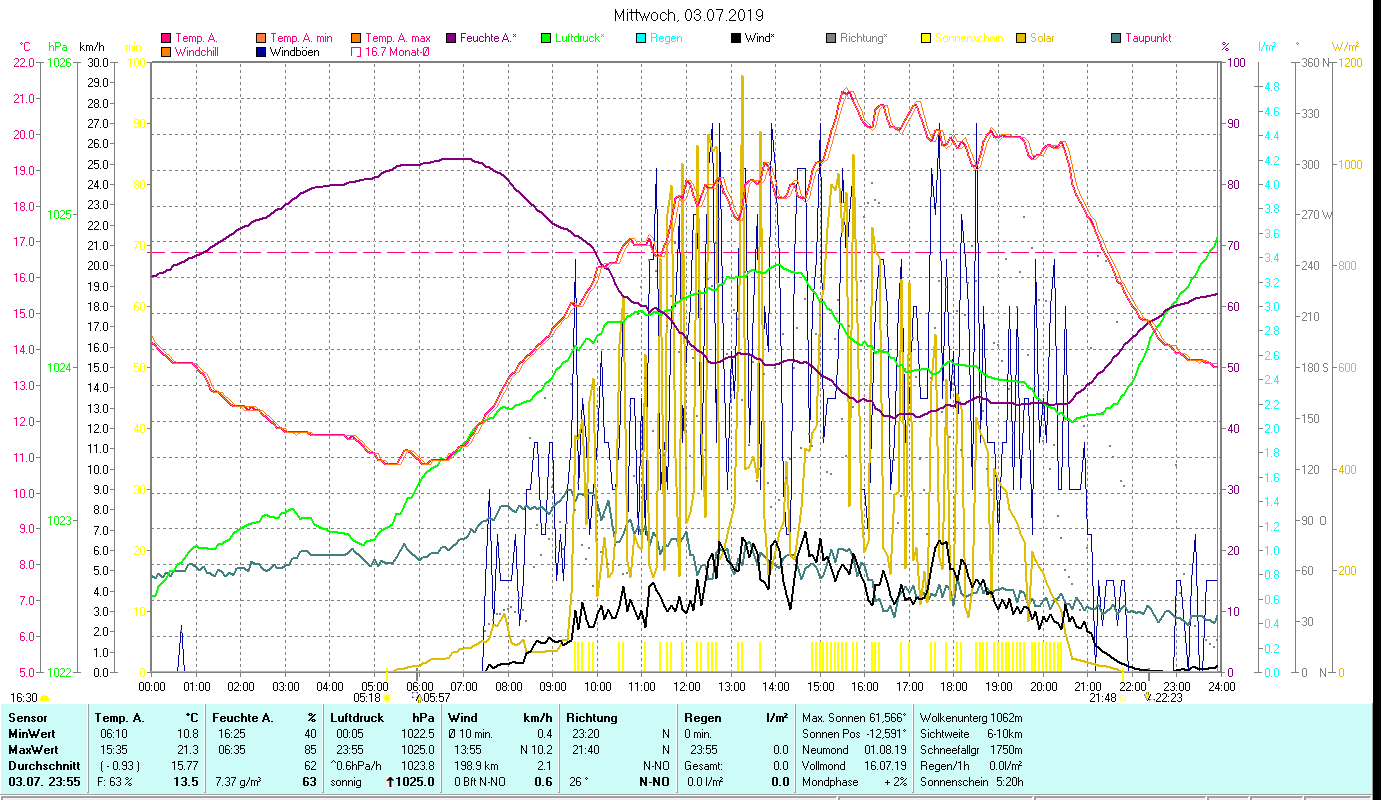Click the km/h axis unit label at top
Viewport: 1381px width, 800px height.
(91, 47)
